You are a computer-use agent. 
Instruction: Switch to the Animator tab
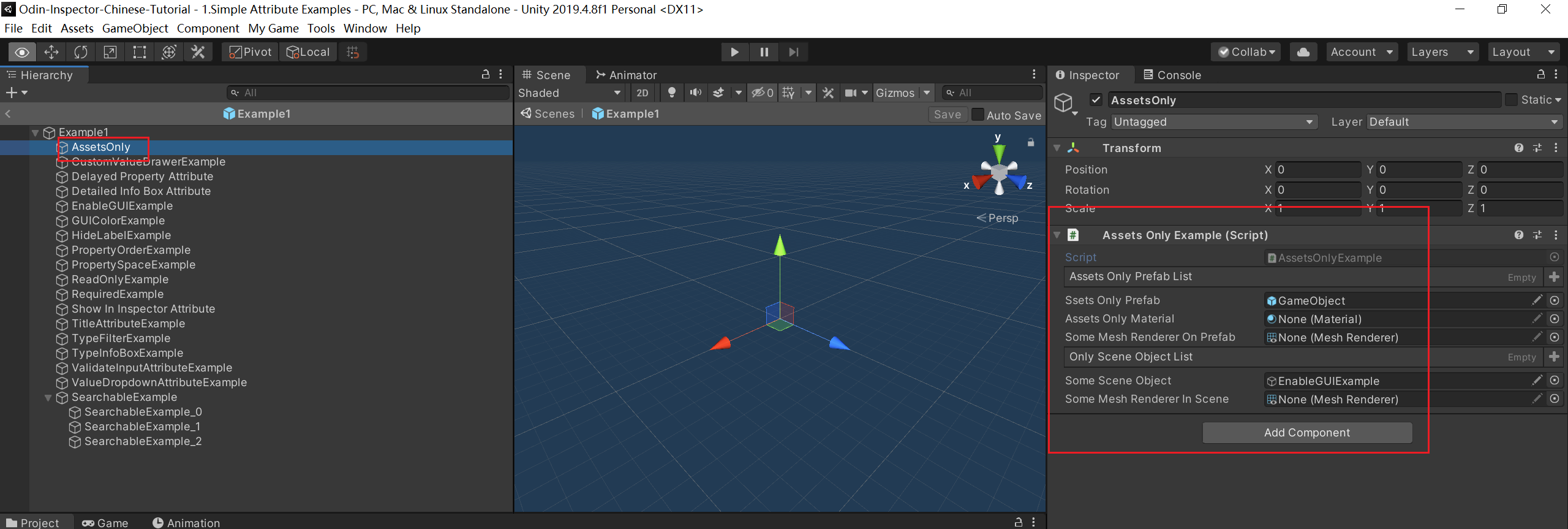point(626,75)
